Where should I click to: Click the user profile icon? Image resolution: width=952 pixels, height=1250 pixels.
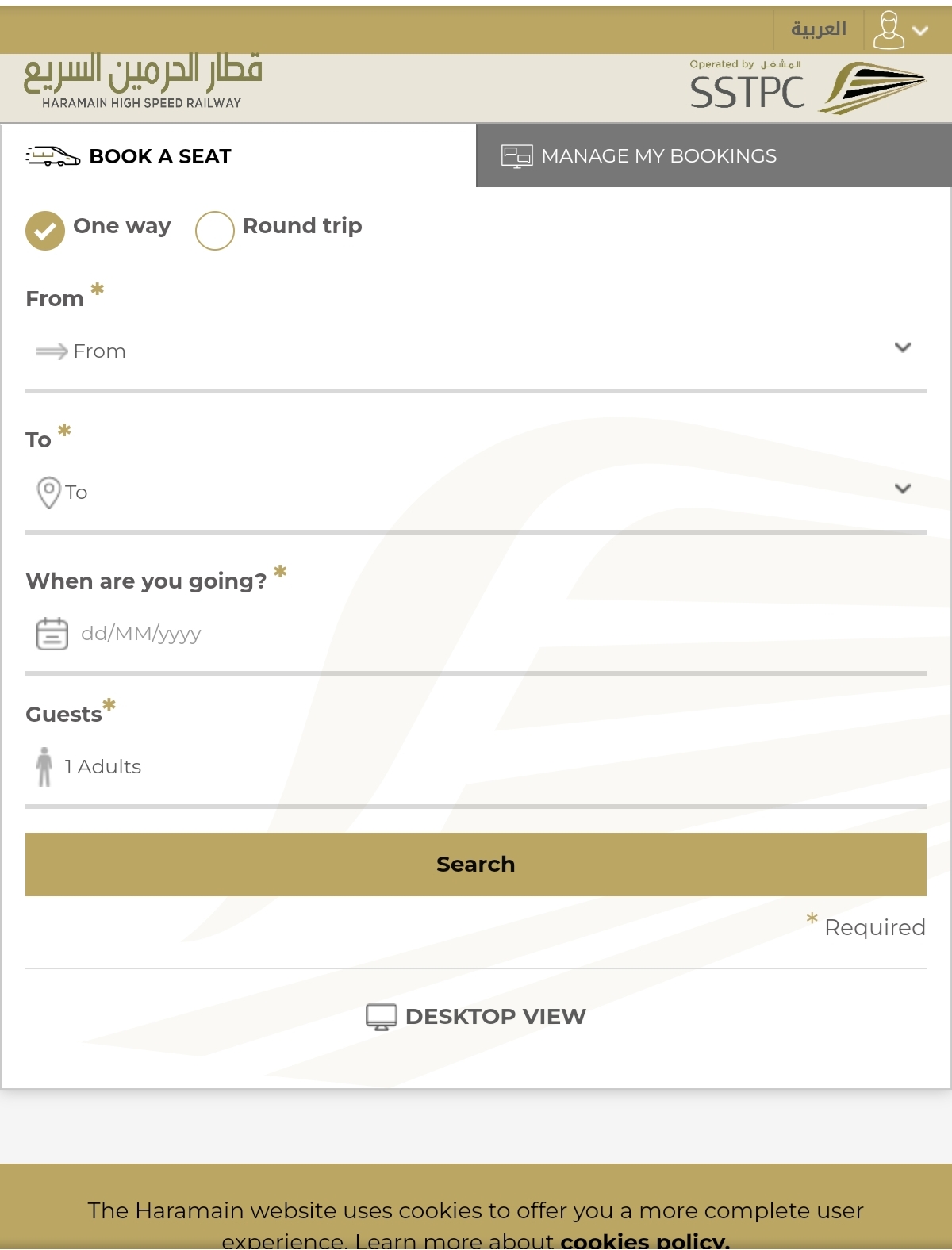click(x=889, y=30)
